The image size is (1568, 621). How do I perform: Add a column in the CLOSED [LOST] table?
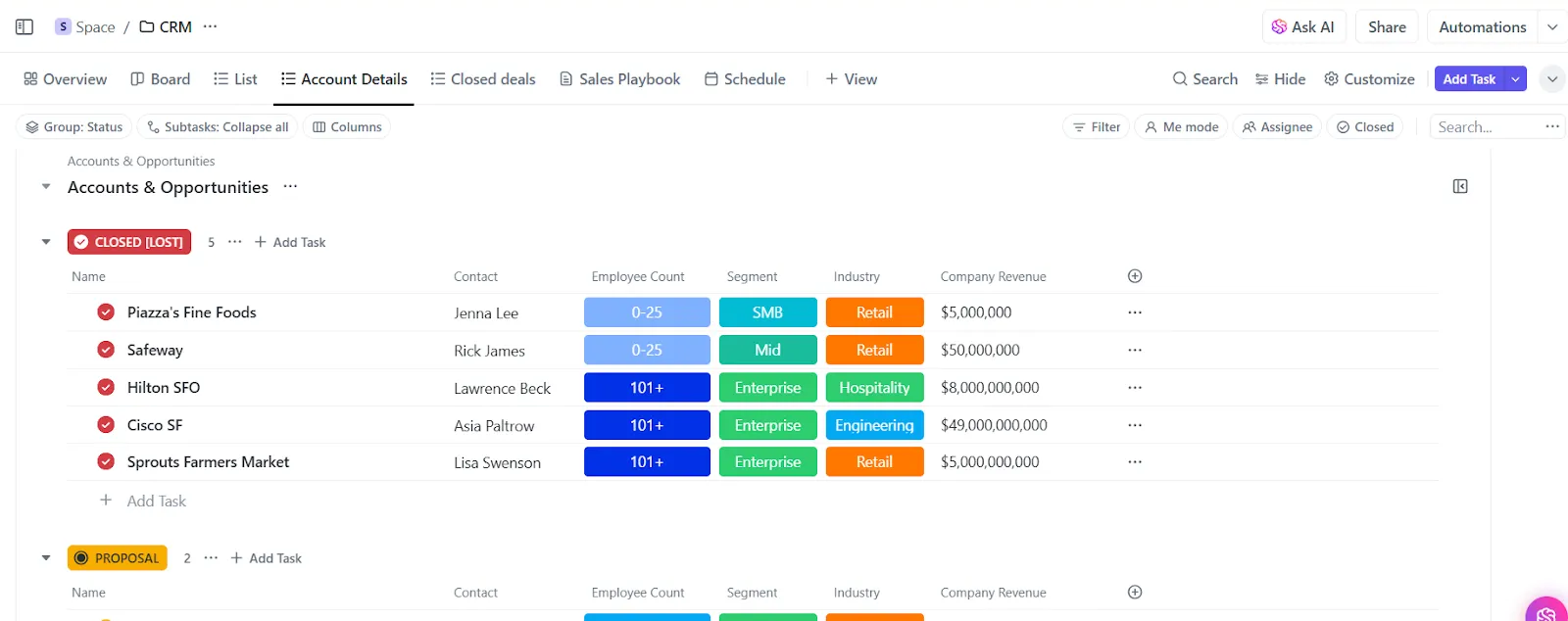click(x=1135, y=276)
